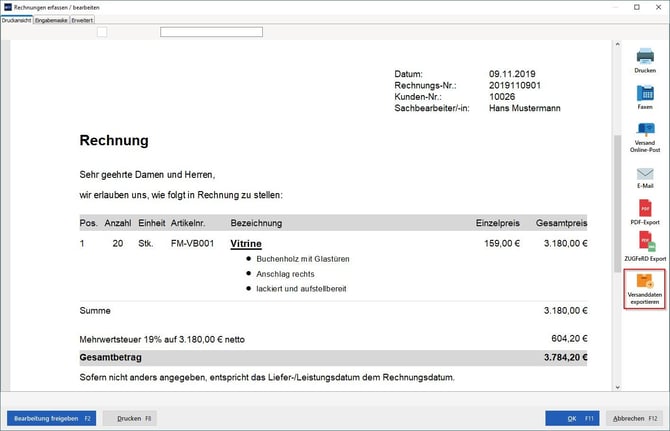
Task: Click the Gesamtbetrag label
Action: pos(111,358)
